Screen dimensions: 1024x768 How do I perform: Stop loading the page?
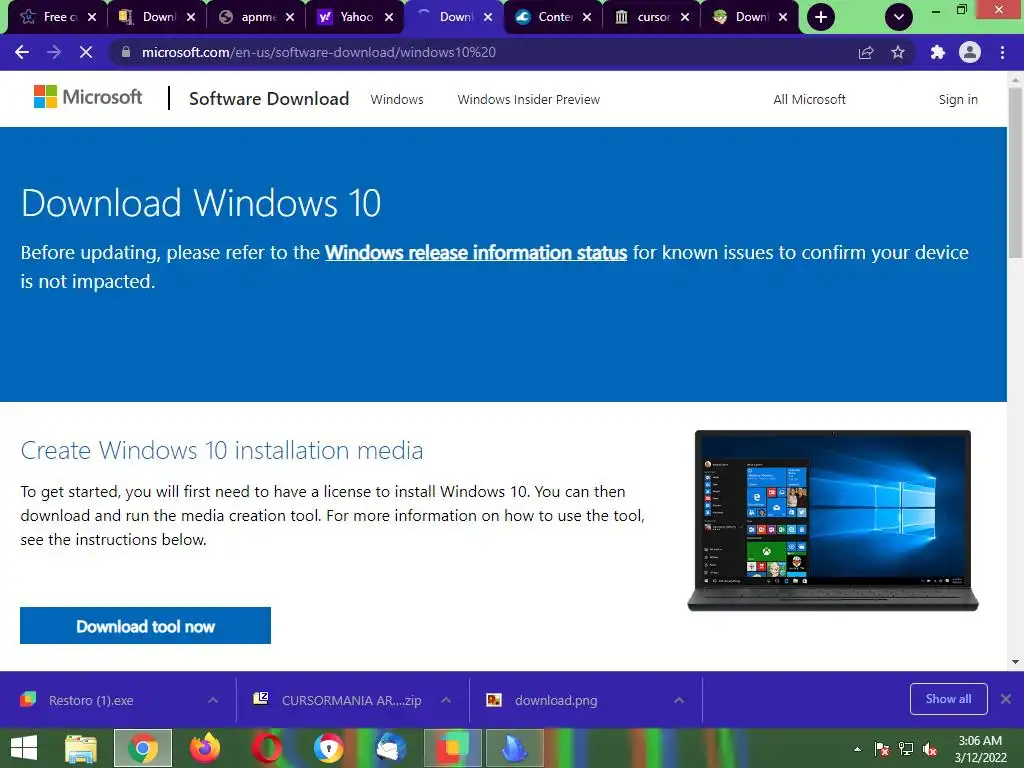tap(86, 52)
